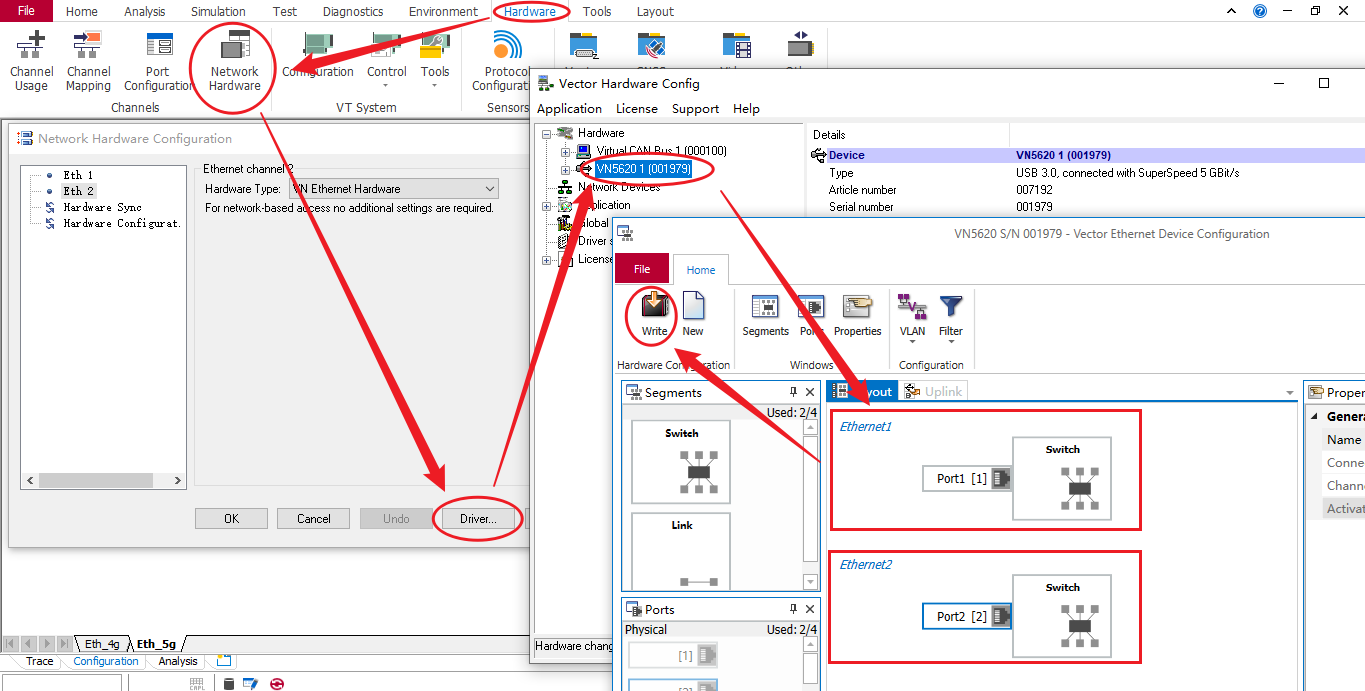
Task: Create New configuration in Ethernet Device Configuration
Action: (693, 315)
